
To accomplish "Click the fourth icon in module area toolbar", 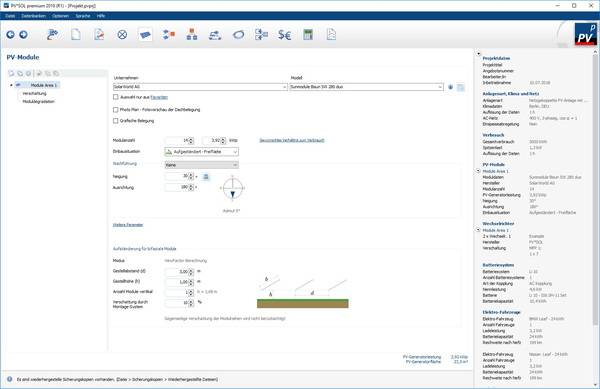I will tap(39, 73).
